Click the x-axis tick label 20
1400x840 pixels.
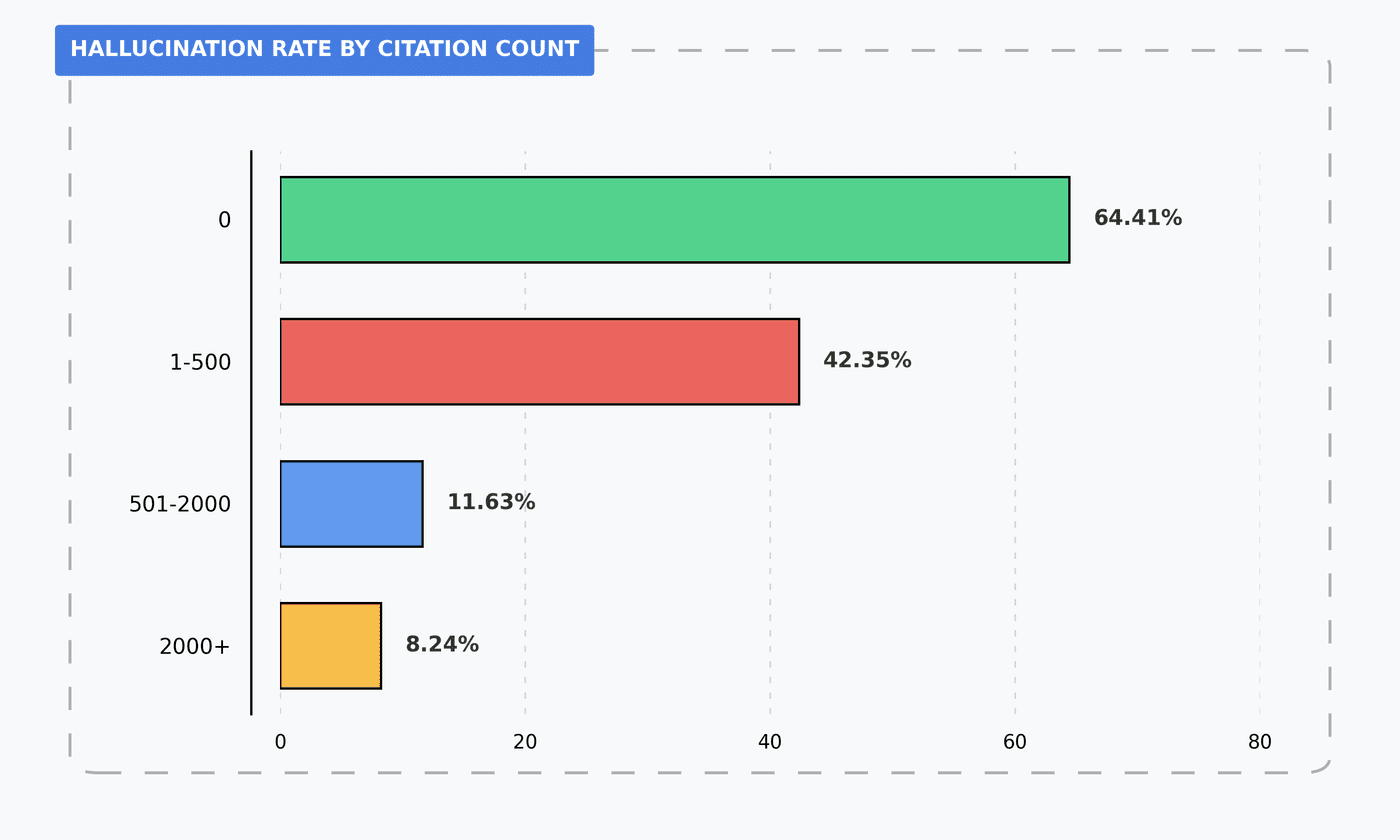tap(525, 742)
